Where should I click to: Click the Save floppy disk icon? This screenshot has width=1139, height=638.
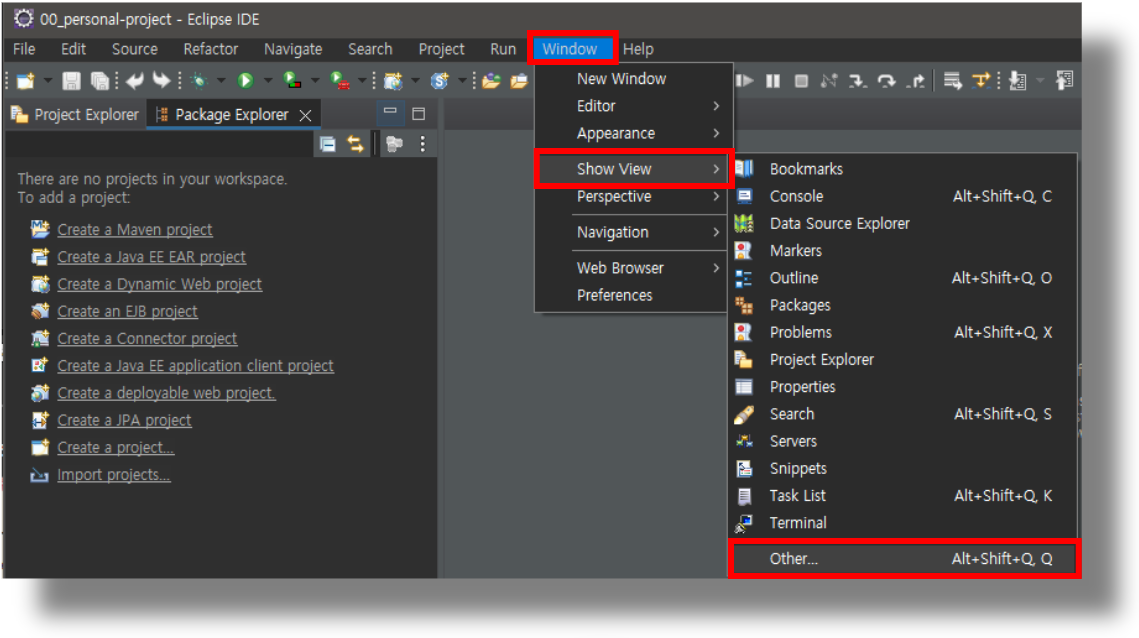(x=71, y=81)
